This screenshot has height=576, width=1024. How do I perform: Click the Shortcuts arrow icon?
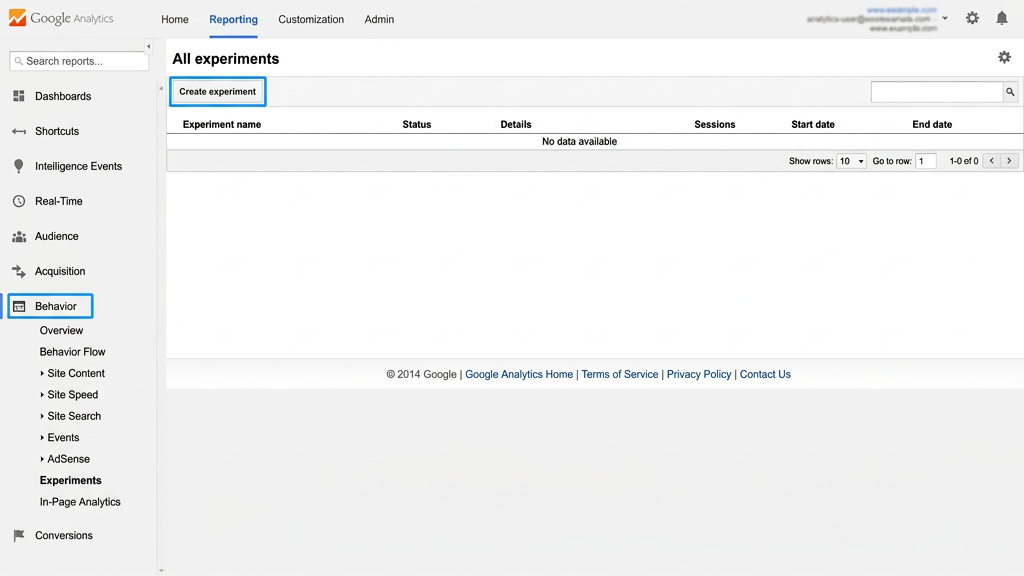(19, 131)
